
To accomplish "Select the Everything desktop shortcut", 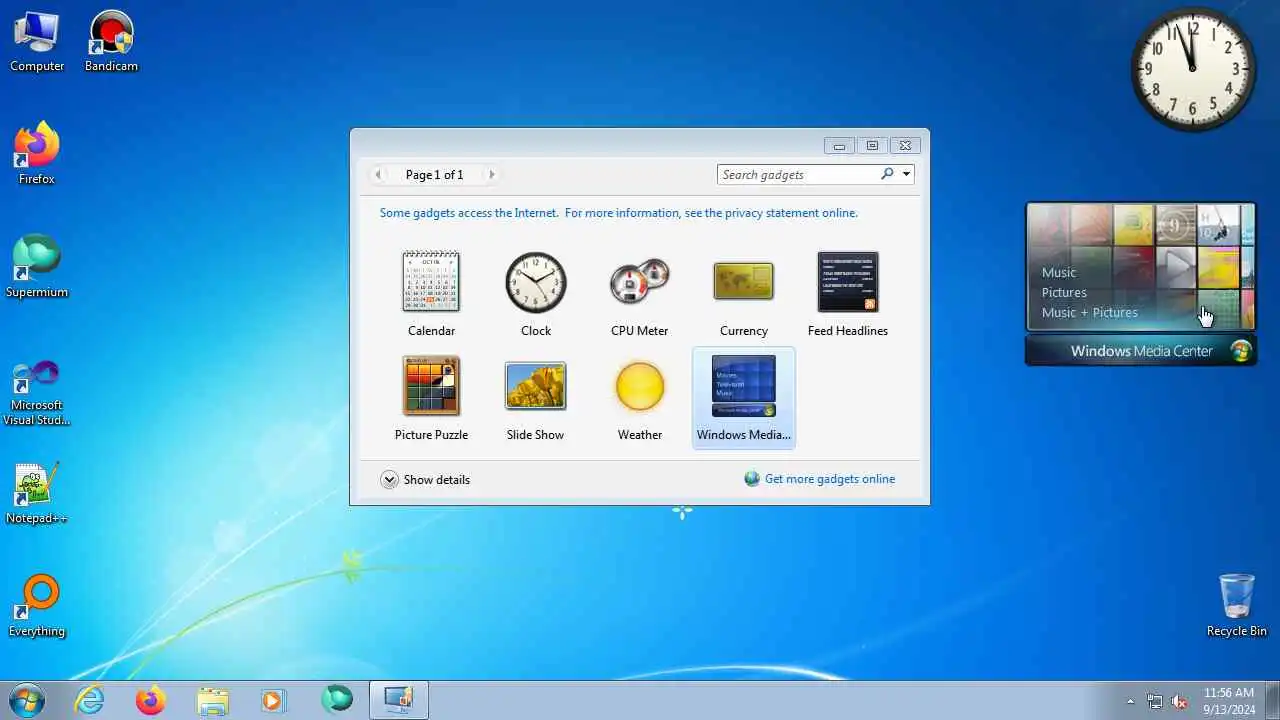I will [x=37, y=606].
